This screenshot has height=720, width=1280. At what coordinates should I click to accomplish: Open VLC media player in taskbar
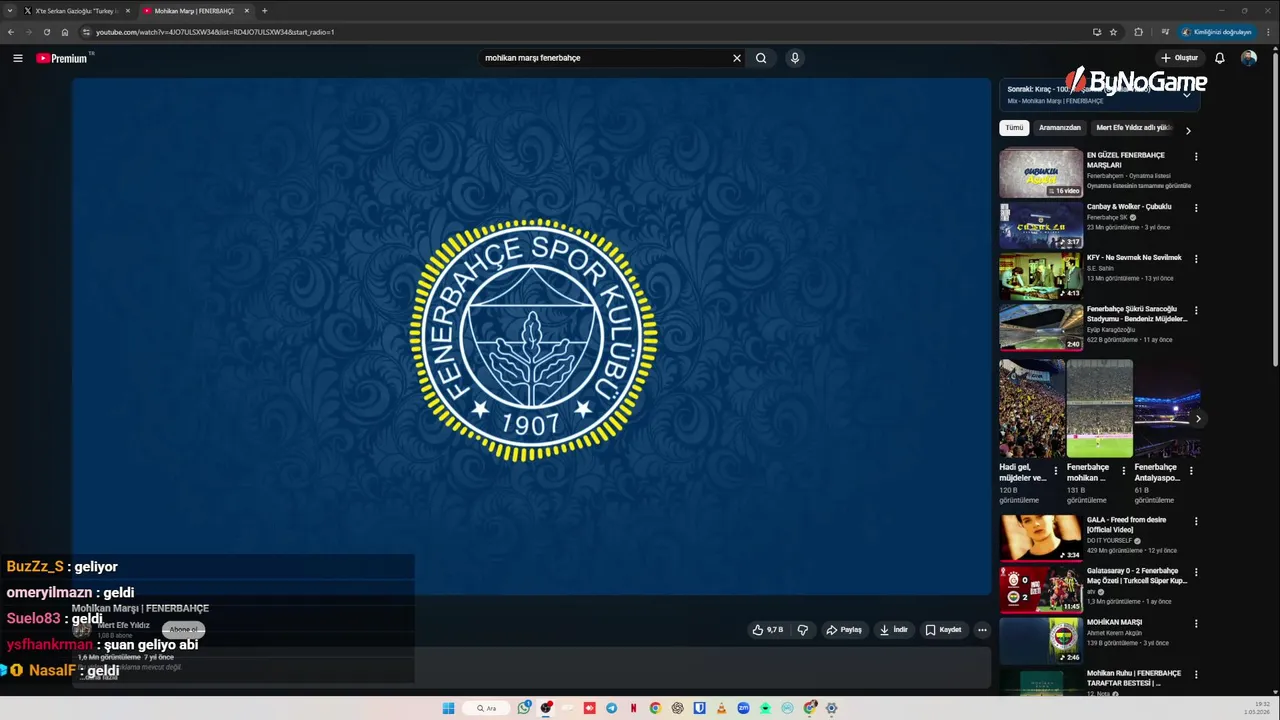(722, 708)
